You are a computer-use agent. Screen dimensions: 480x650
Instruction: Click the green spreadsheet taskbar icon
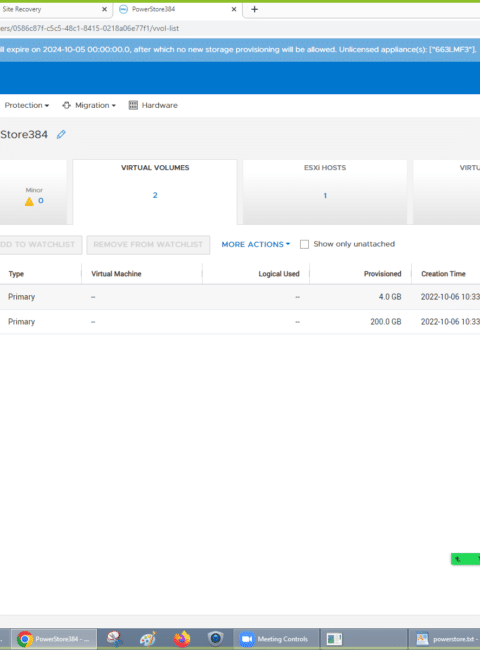click(x=334, y=639)
